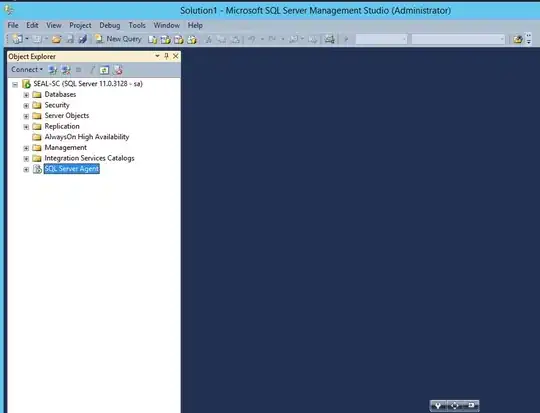
Task: Toggle Object Explorer auto-hide pin
Action: click(166, 56)
